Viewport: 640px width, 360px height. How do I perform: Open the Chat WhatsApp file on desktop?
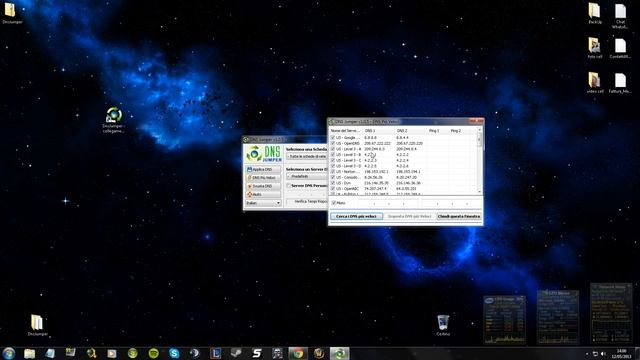point(620,16)
